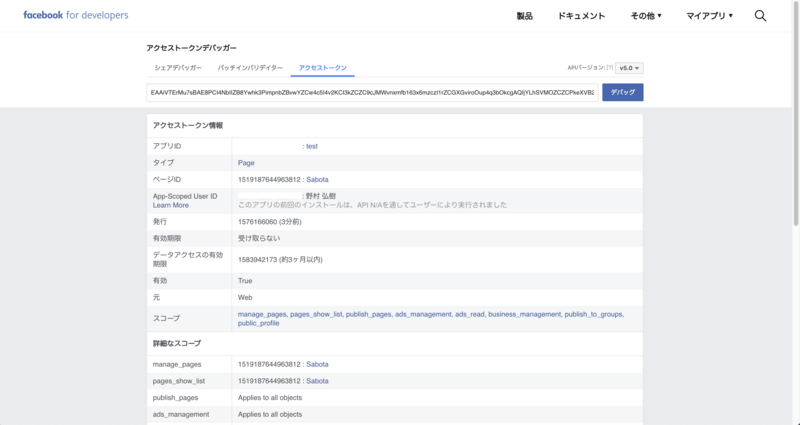Click the access token input field
The height and width of the screenshot is (425, 800).
point(372,92)
